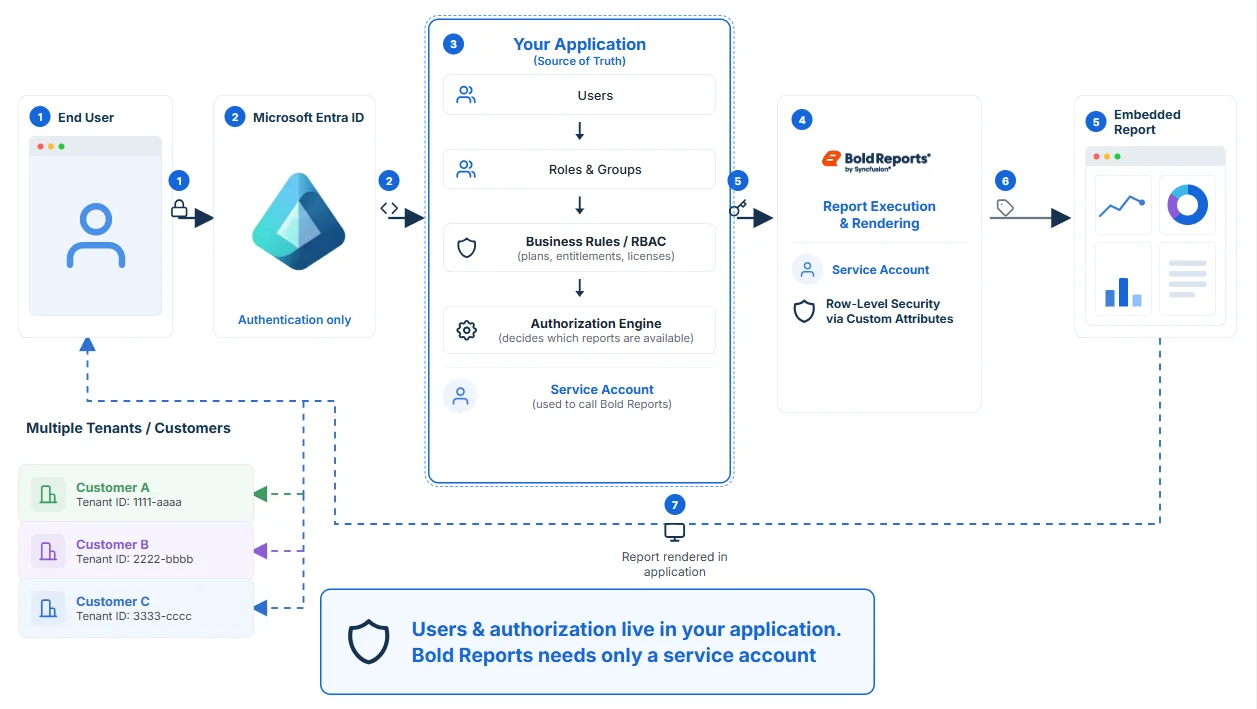This screenshot has width=1257, height=709.
Task: Click "(plans, entitlements, licenses)" text
Action: tap(596, 256)
